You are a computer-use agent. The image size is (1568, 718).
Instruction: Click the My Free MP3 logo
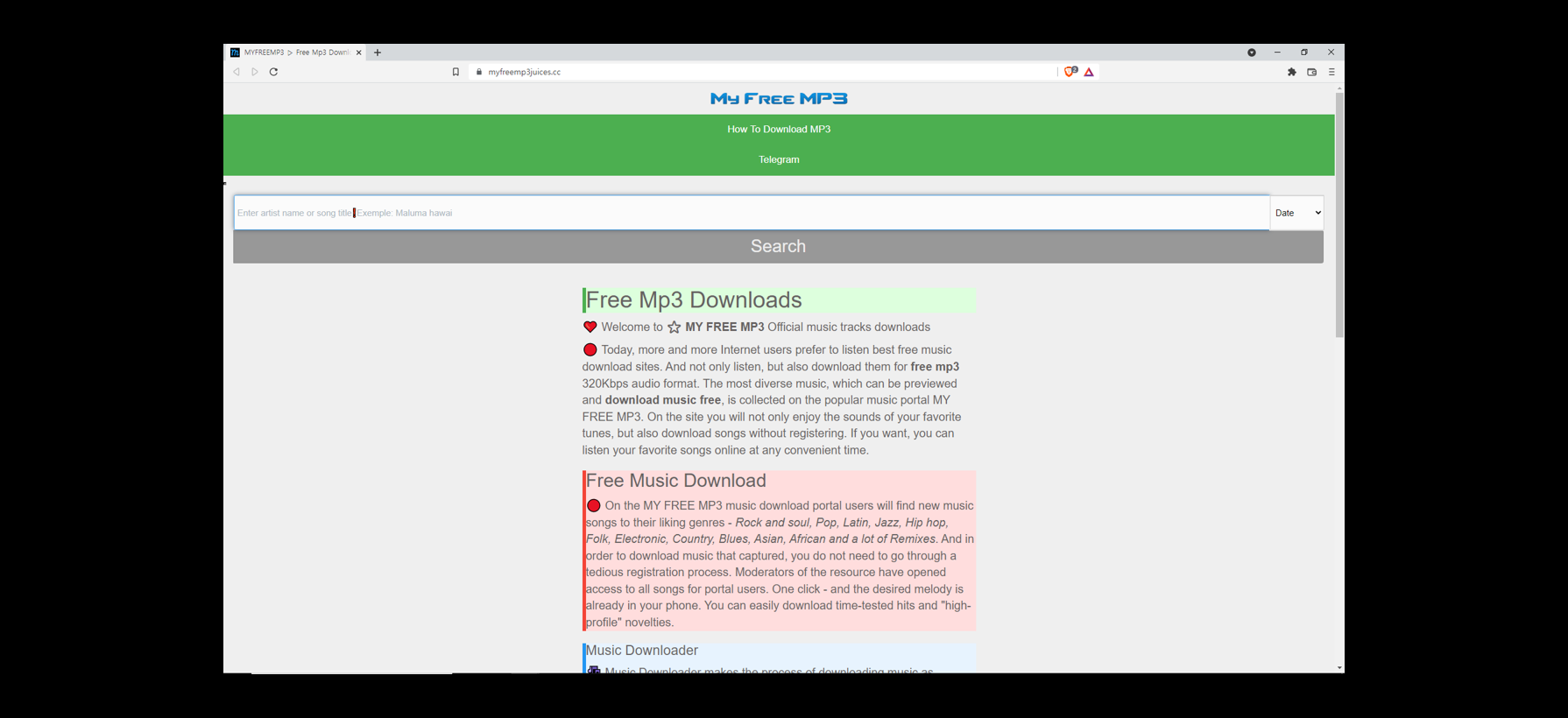(779, 98)
